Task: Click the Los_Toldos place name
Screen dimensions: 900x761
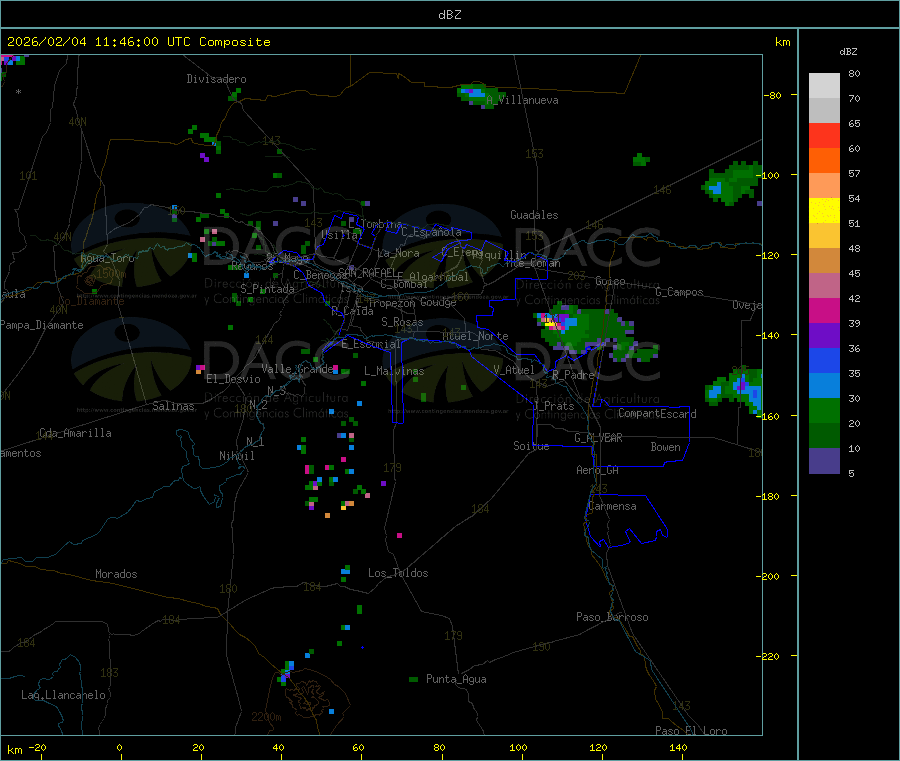Action: click(x=398, y=573)
